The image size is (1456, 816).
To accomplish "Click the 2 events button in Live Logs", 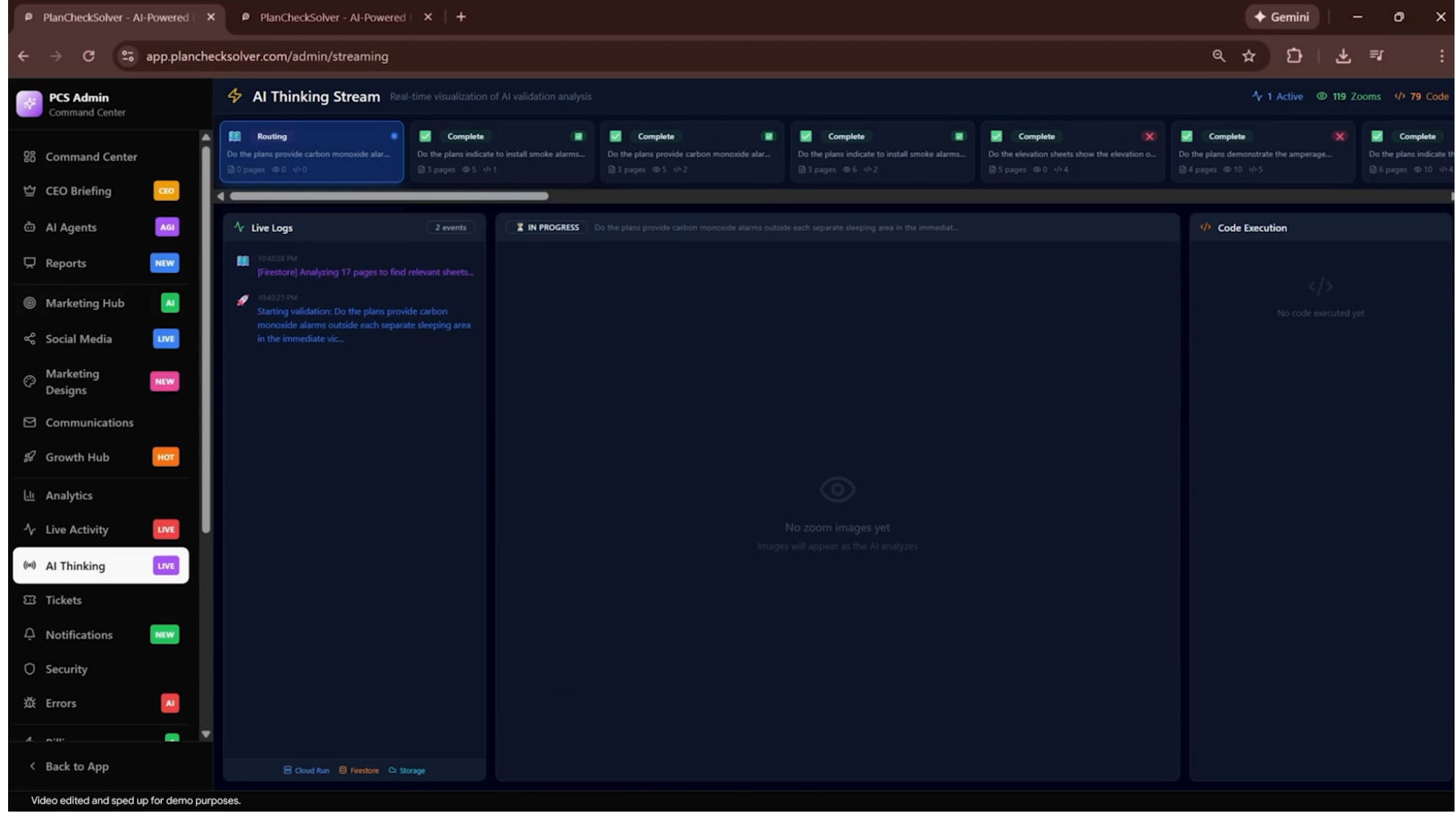I will pos(451,228).
